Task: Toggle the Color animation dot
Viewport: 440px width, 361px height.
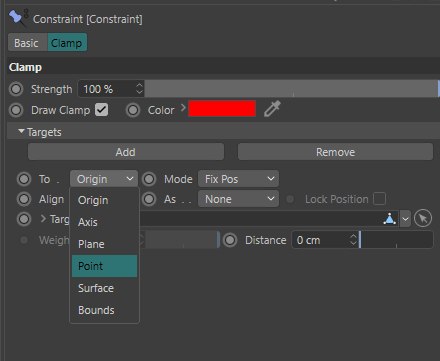Action: click(x=133, y=110)
